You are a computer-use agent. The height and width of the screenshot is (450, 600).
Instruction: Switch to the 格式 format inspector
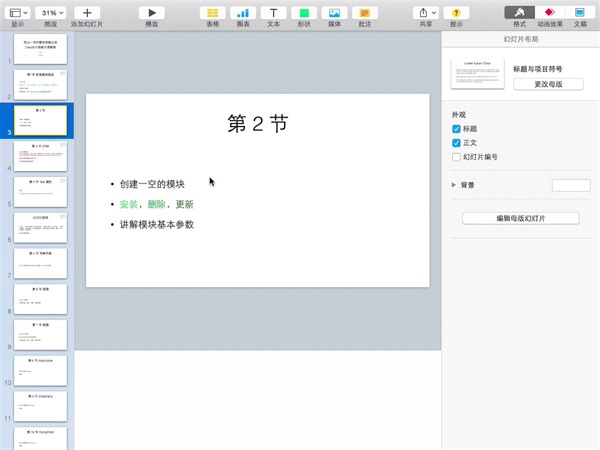[x=520, y=13]
